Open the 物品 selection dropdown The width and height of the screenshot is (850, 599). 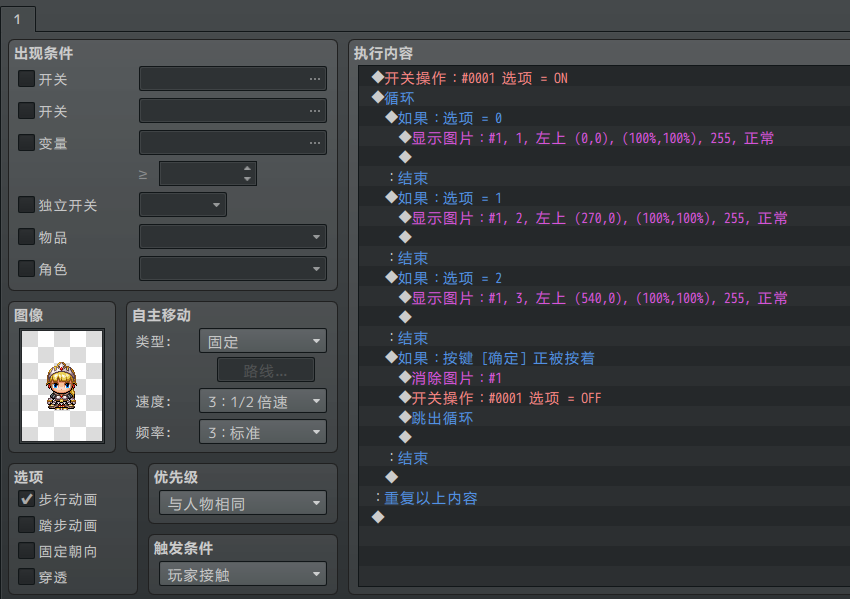(x=233, y=237)
